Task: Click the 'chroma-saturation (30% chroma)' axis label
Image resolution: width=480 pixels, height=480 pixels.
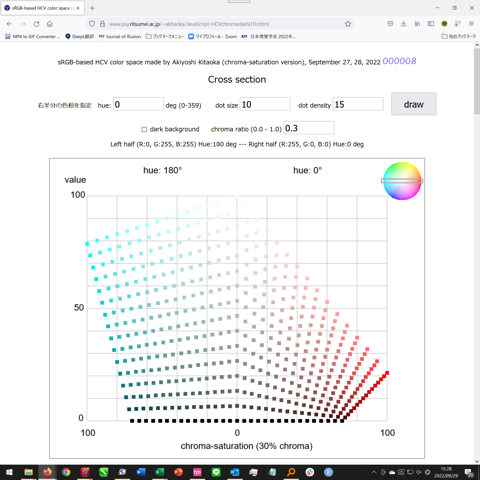Action: [247, 446]
